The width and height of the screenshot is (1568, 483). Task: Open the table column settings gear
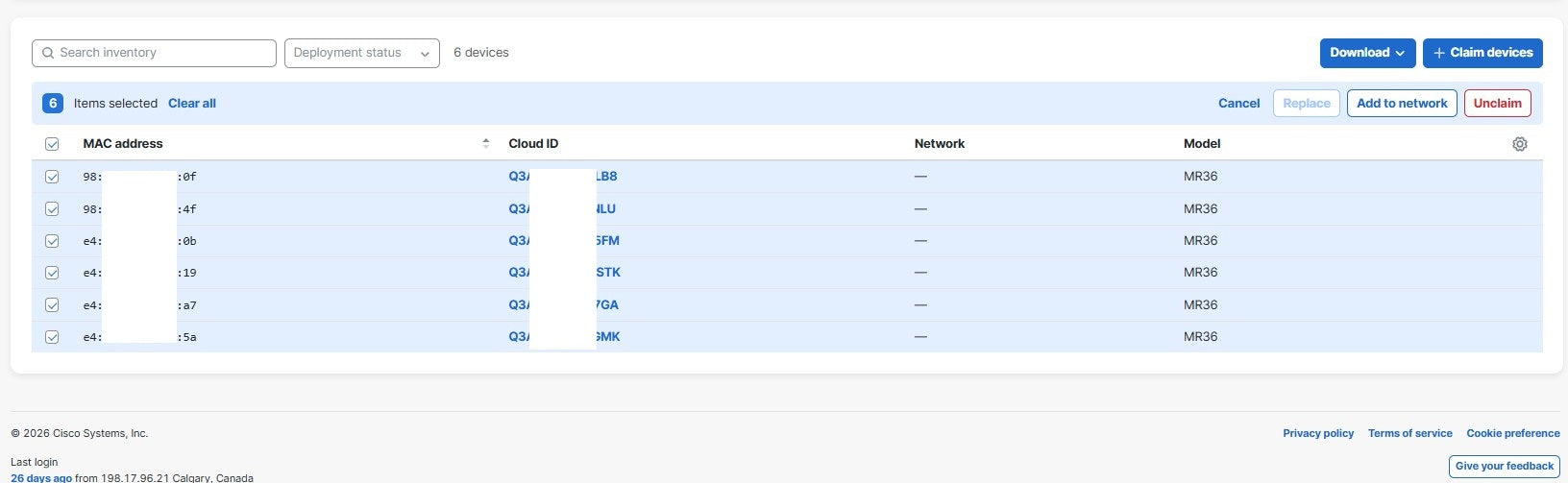tap(1519, 144)
